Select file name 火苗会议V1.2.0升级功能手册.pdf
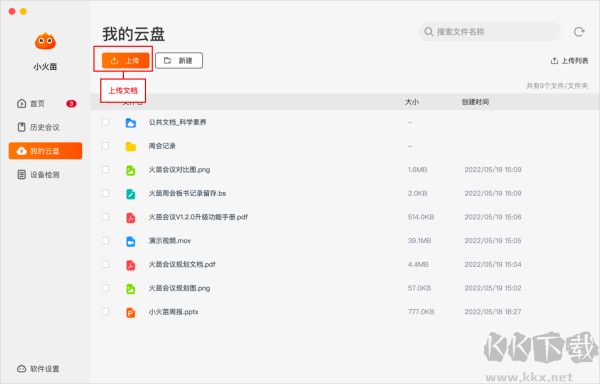 [198, 217]
